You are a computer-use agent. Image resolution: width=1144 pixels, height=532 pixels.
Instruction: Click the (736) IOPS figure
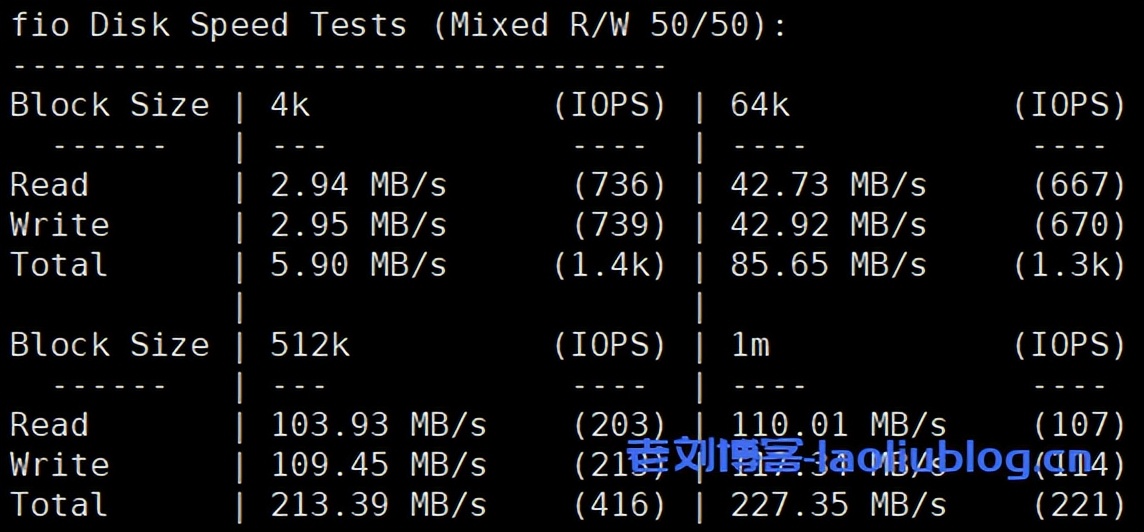pyautogui.click(x=619, y=185)
